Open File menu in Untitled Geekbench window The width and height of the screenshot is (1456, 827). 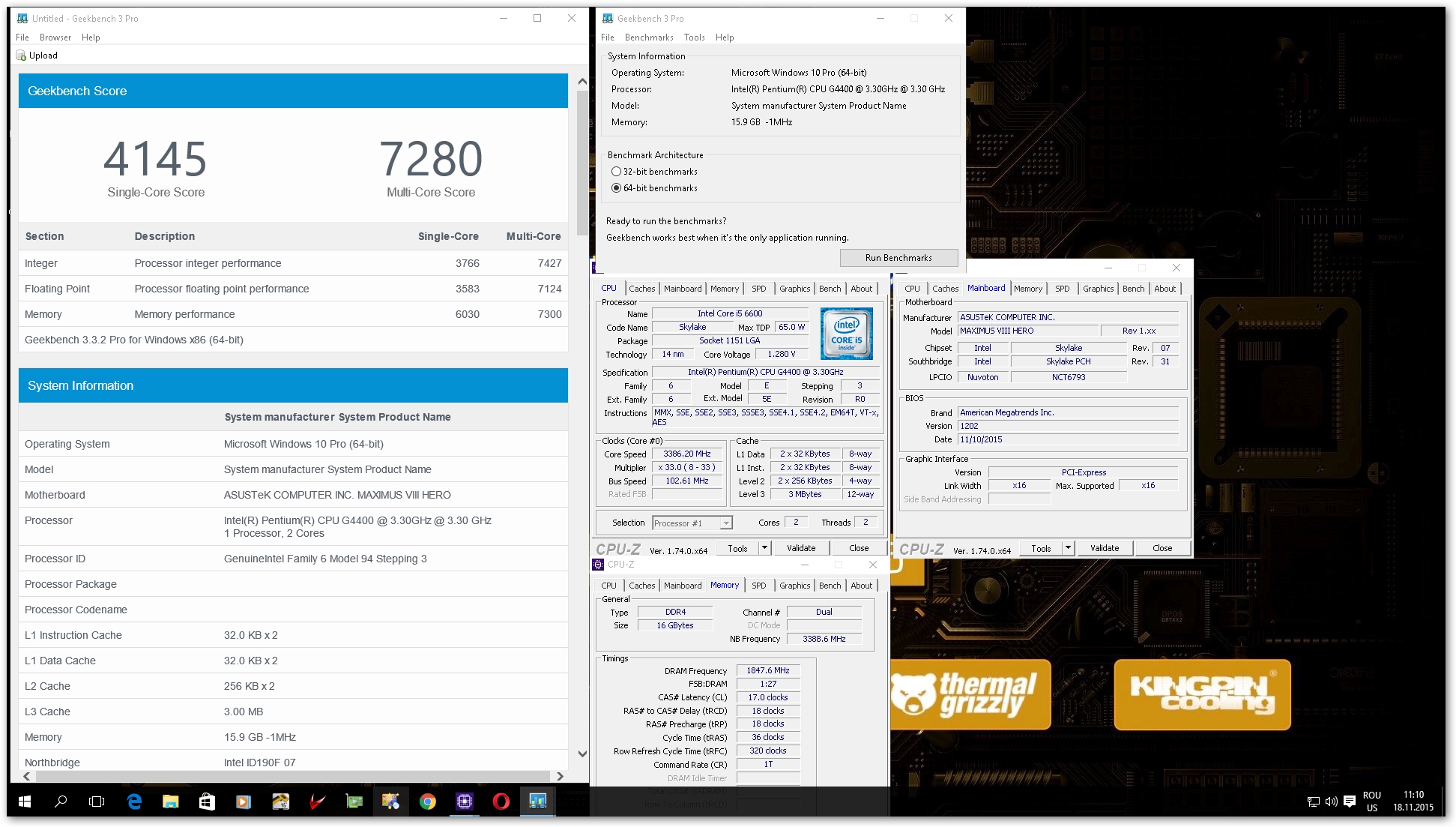pyautogui.click(x=22, y=37)
